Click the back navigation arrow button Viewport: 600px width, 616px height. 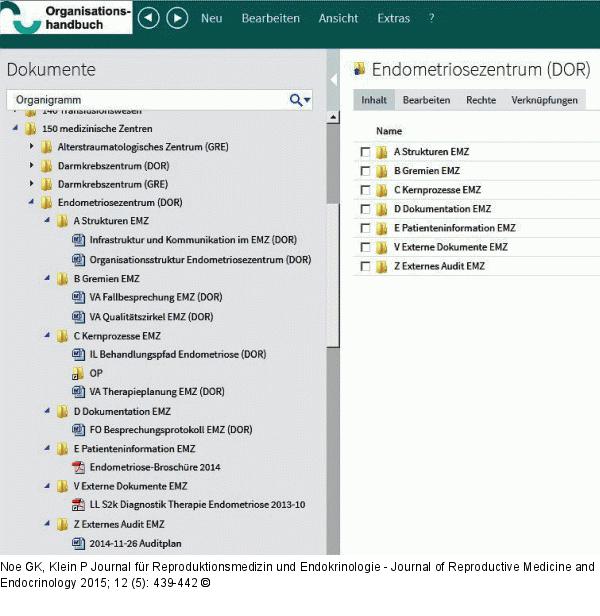pyautogui.click(x=149, y=18)
